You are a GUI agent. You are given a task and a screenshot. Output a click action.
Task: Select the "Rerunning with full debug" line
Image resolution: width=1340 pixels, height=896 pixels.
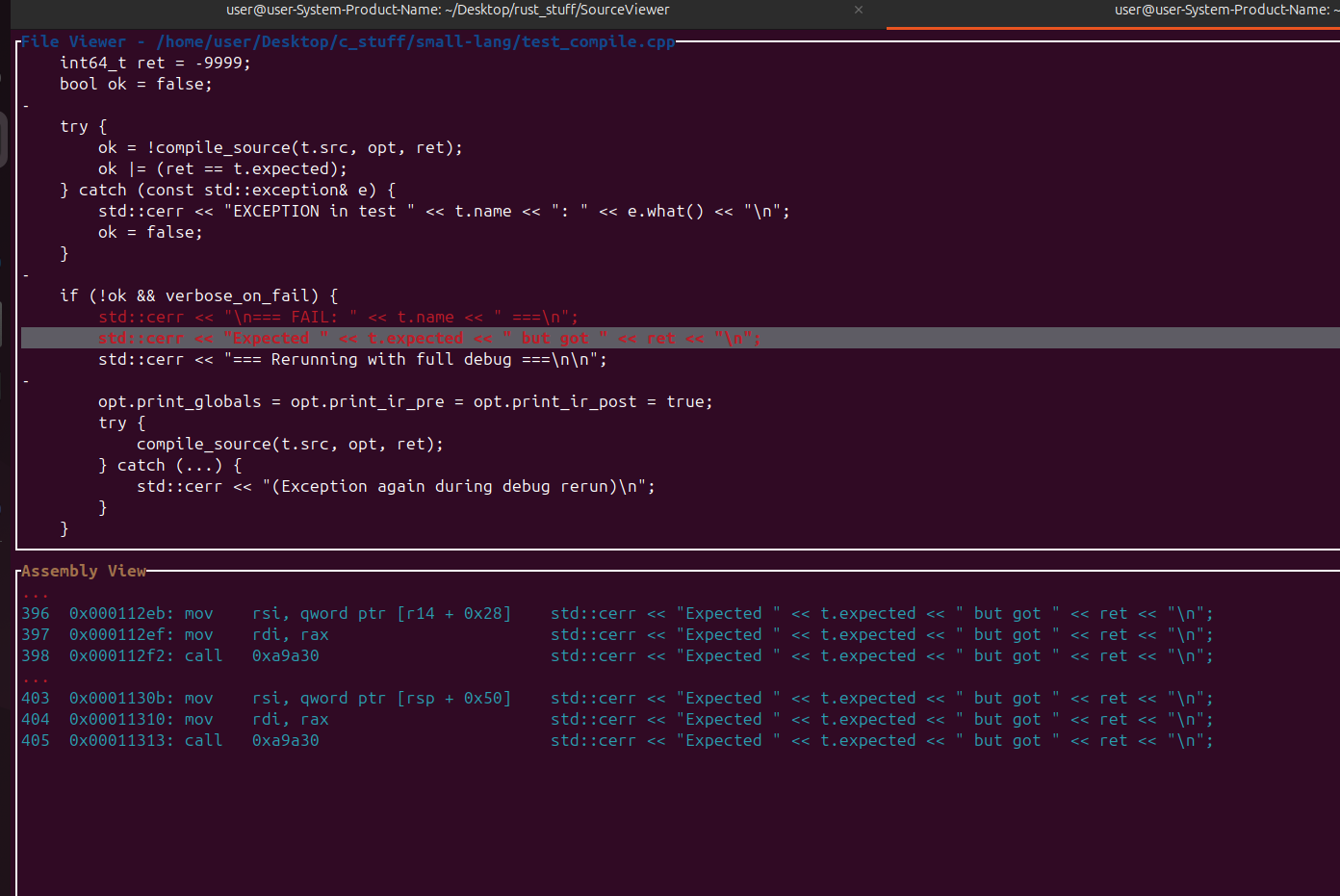tap(352, 360)
